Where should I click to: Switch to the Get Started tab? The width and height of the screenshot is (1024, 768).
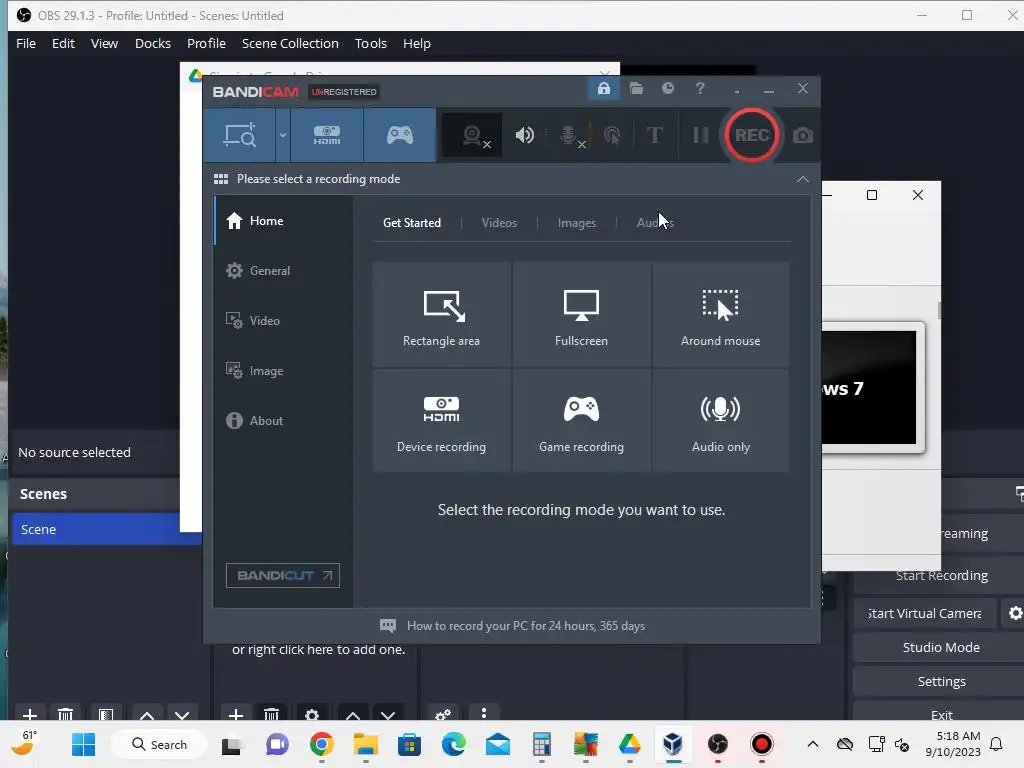pos(411,223)
